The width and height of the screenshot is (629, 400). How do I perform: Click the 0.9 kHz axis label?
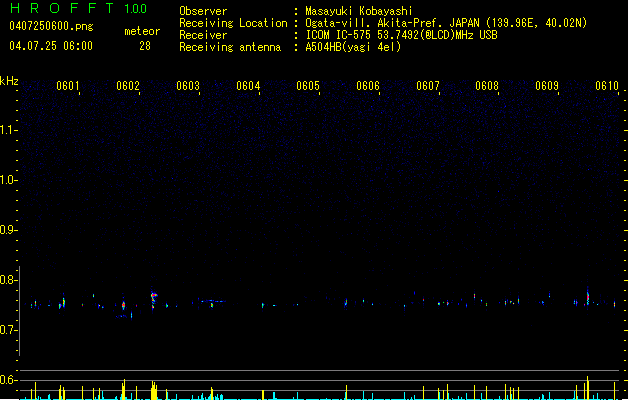click(8, 230)
